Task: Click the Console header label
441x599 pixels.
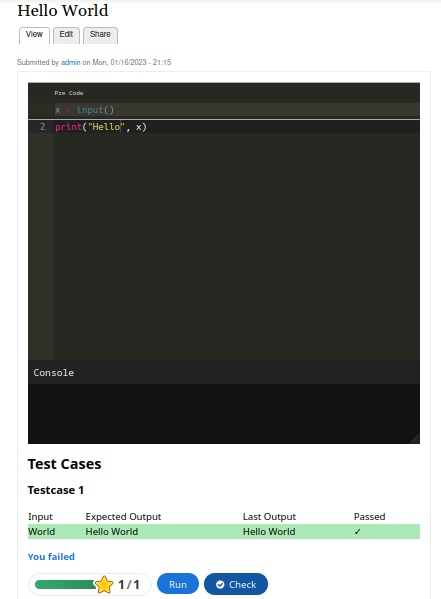Action: tap(54, 372)
